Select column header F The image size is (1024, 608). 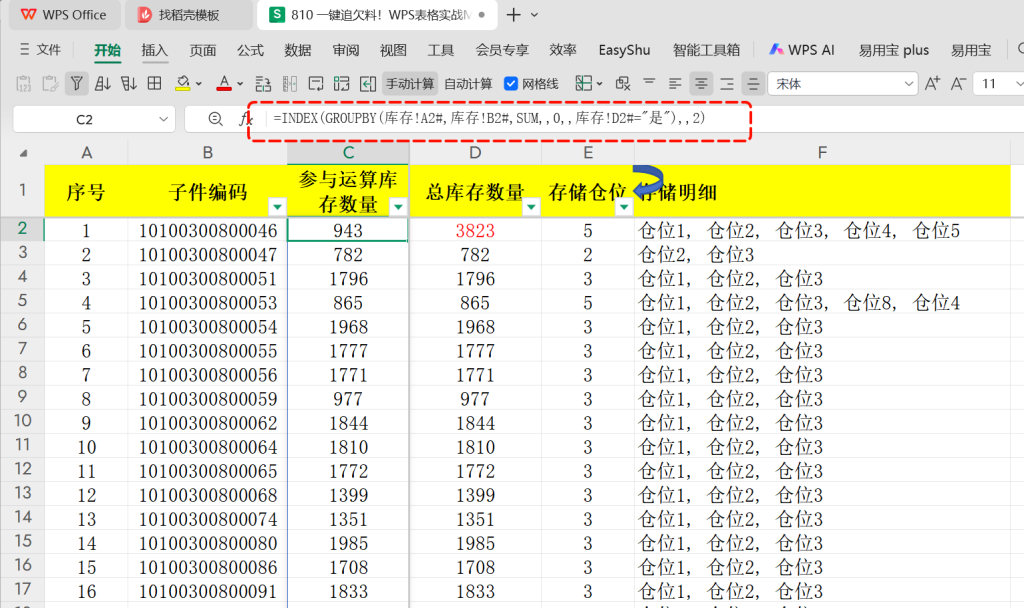(x=822, y=153)
